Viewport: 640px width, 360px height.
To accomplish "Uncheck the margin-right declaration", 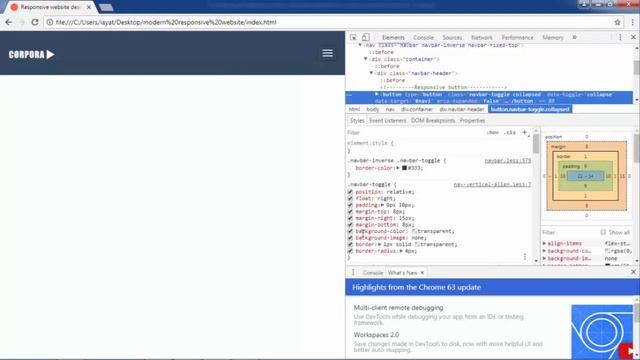I will point(350,218).
